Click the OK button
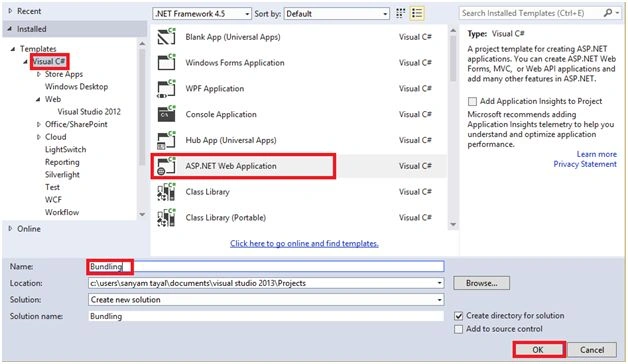Image resolution: width=628 pixels, height=364 pixels. coord(538,350)
